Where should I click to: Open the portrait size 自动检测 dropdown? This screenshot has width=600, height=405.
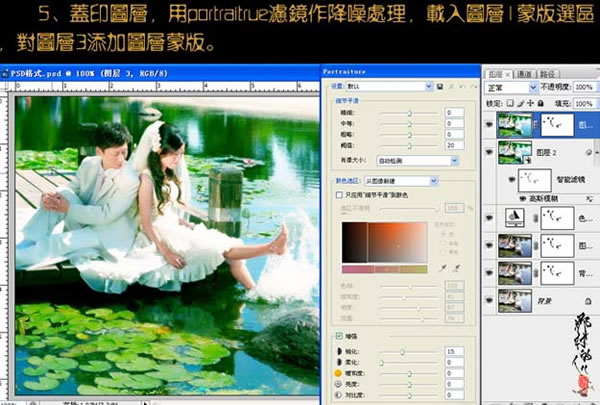coord(417,161)
